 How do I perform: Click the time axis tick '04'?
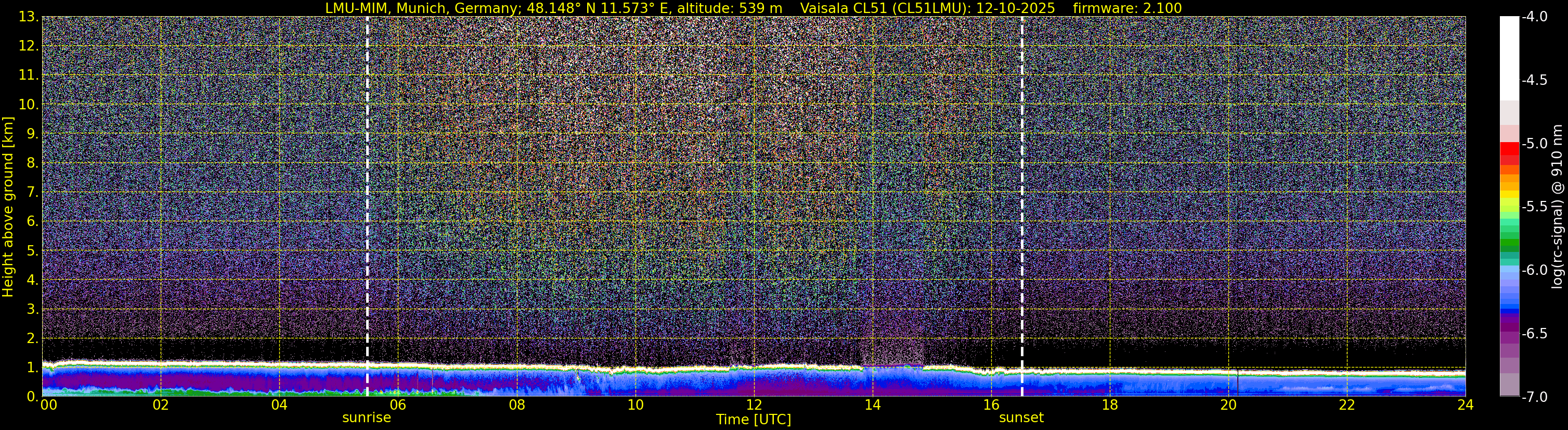[279, 405]
